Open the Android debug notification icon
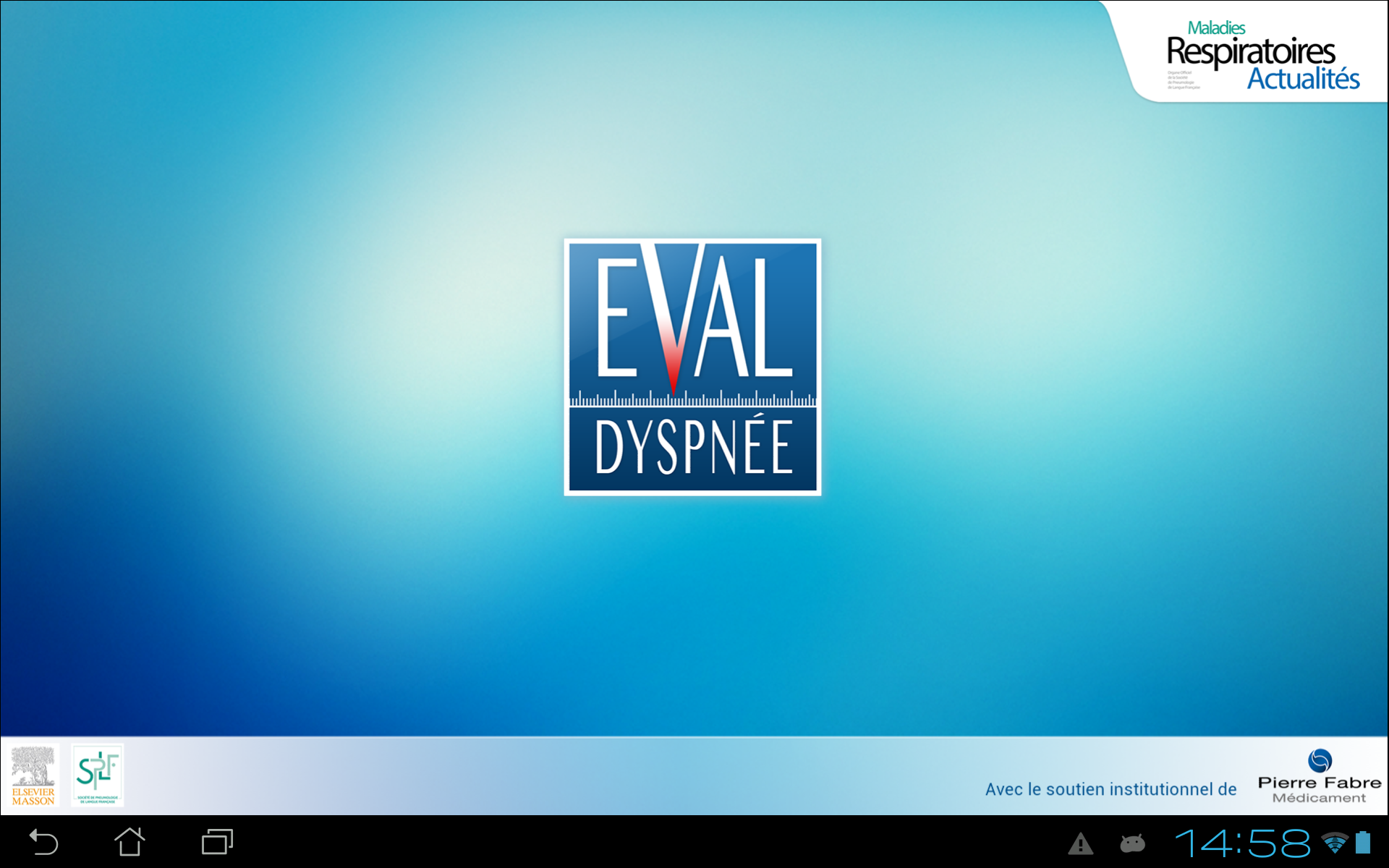This screenshot has height=868, width=1389. click(1132, 843)
